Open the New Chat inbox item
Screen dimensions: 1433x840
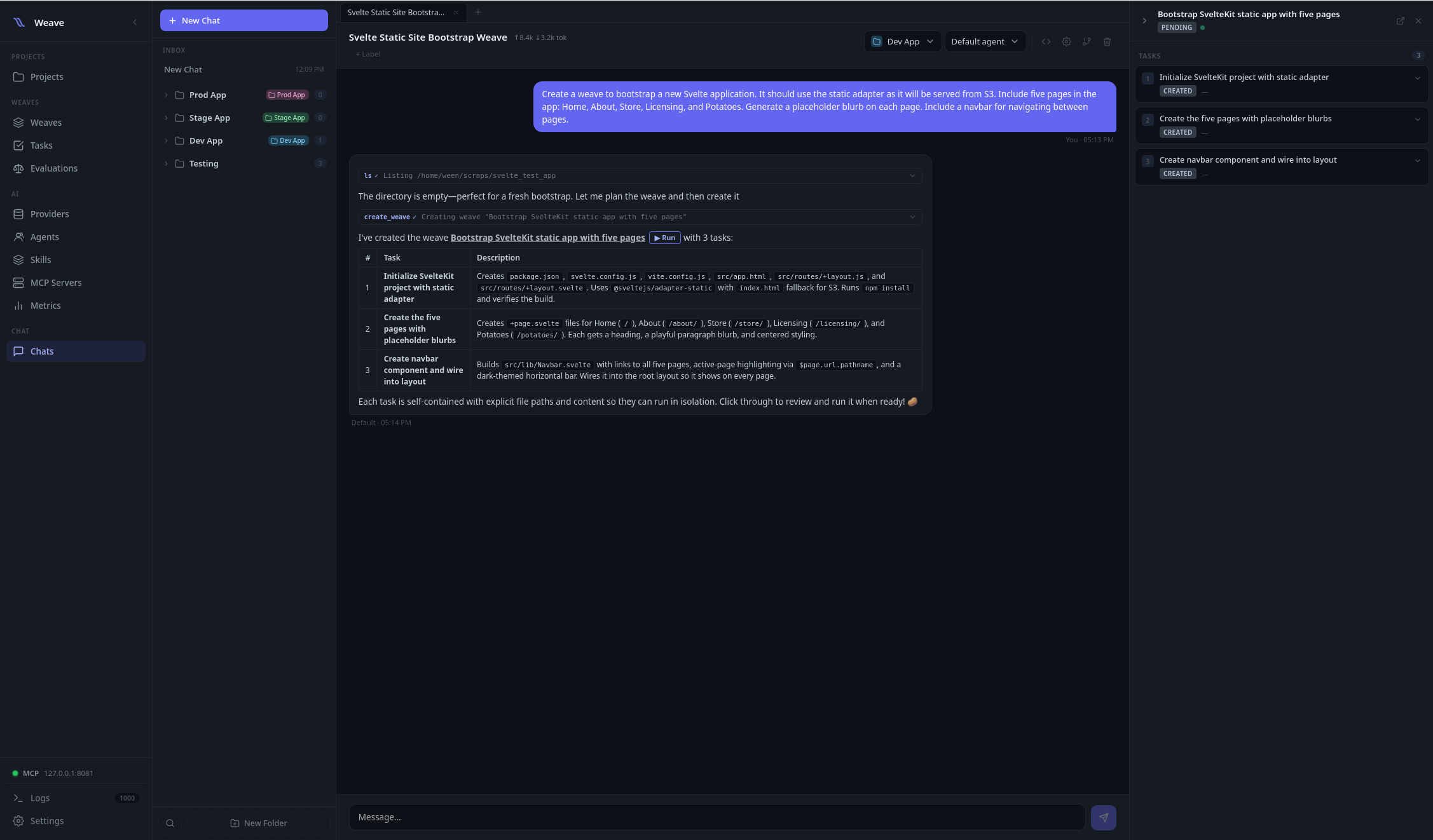click(x=244, y=69)
